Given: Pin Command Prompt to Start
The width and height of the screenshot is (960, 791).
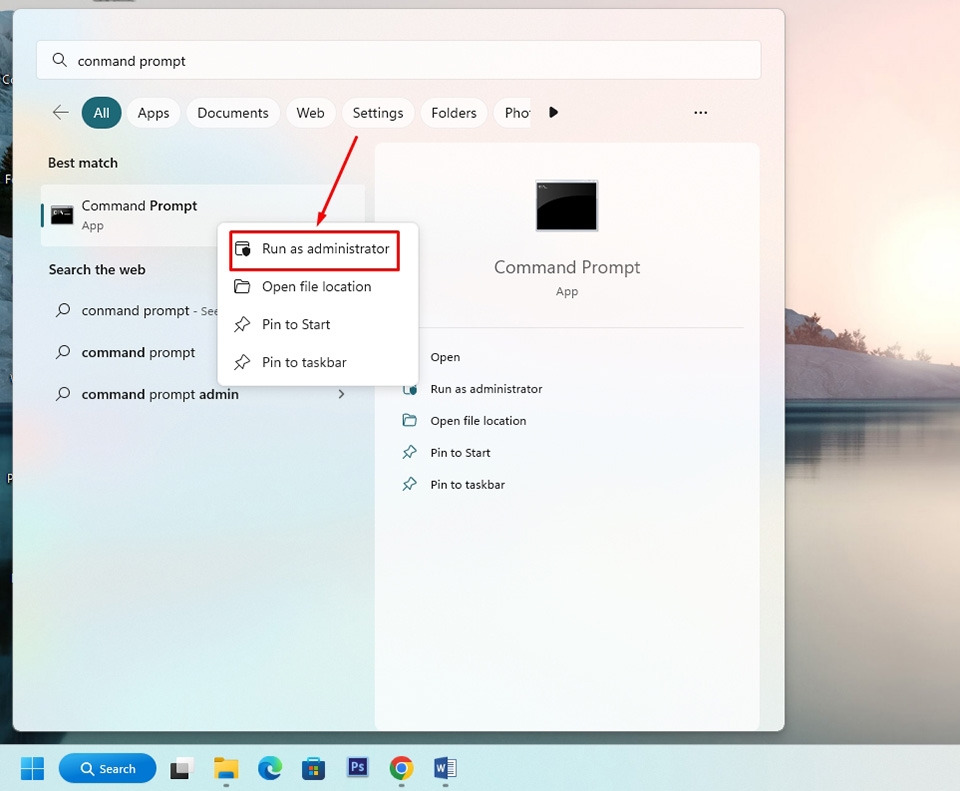Looking at the screenshot, I should [293, 324].
